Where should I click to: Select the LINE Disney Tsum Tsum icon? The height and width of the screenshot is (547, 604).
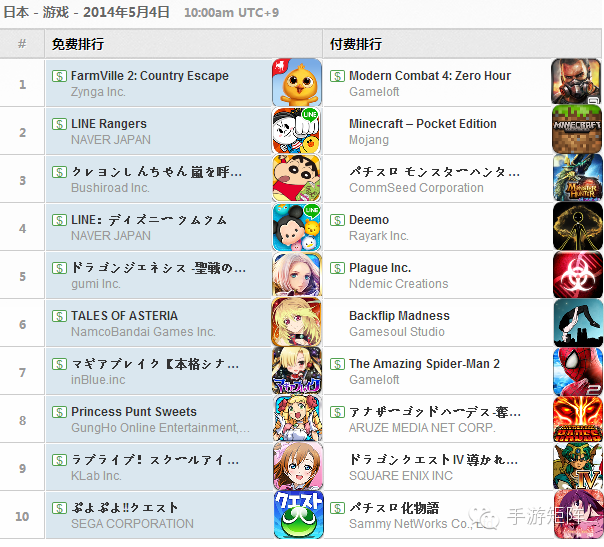[x=297, y=227]
